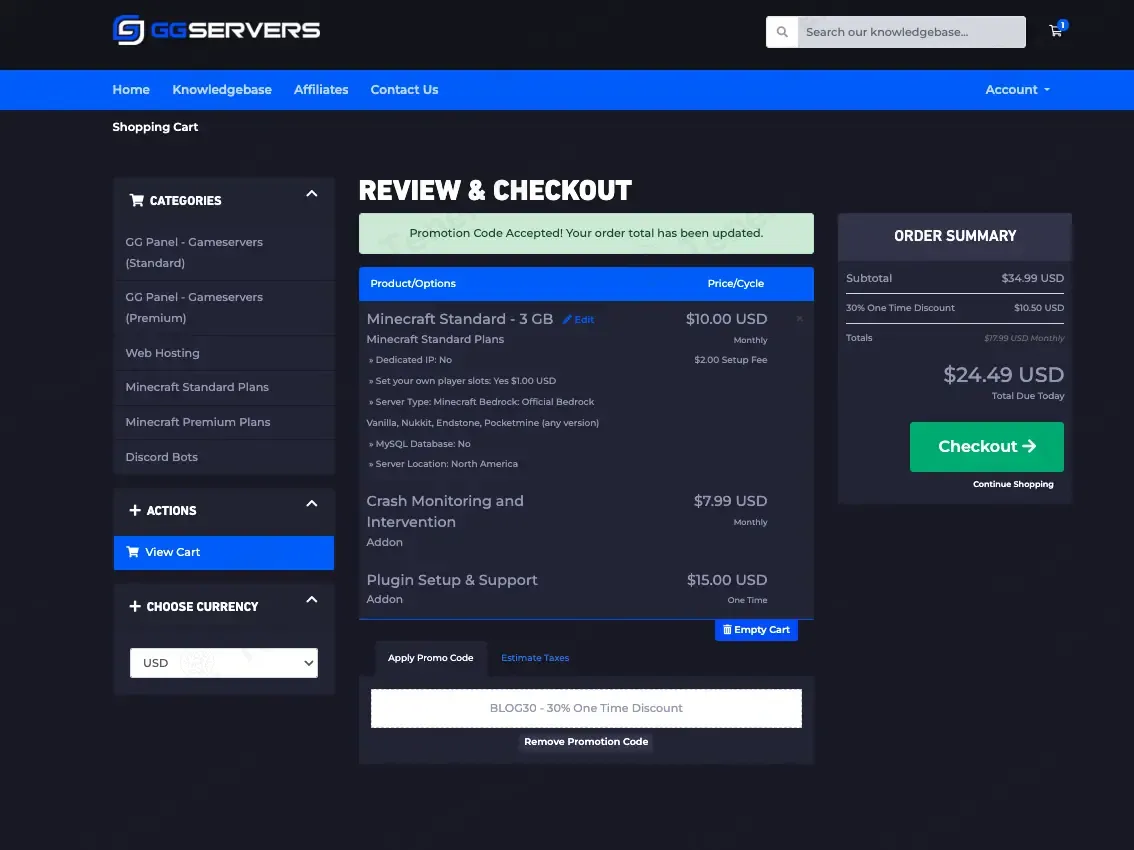Click Remove Promotion Code button
This screenshot has height=850, width=1134.
[586, 741]
